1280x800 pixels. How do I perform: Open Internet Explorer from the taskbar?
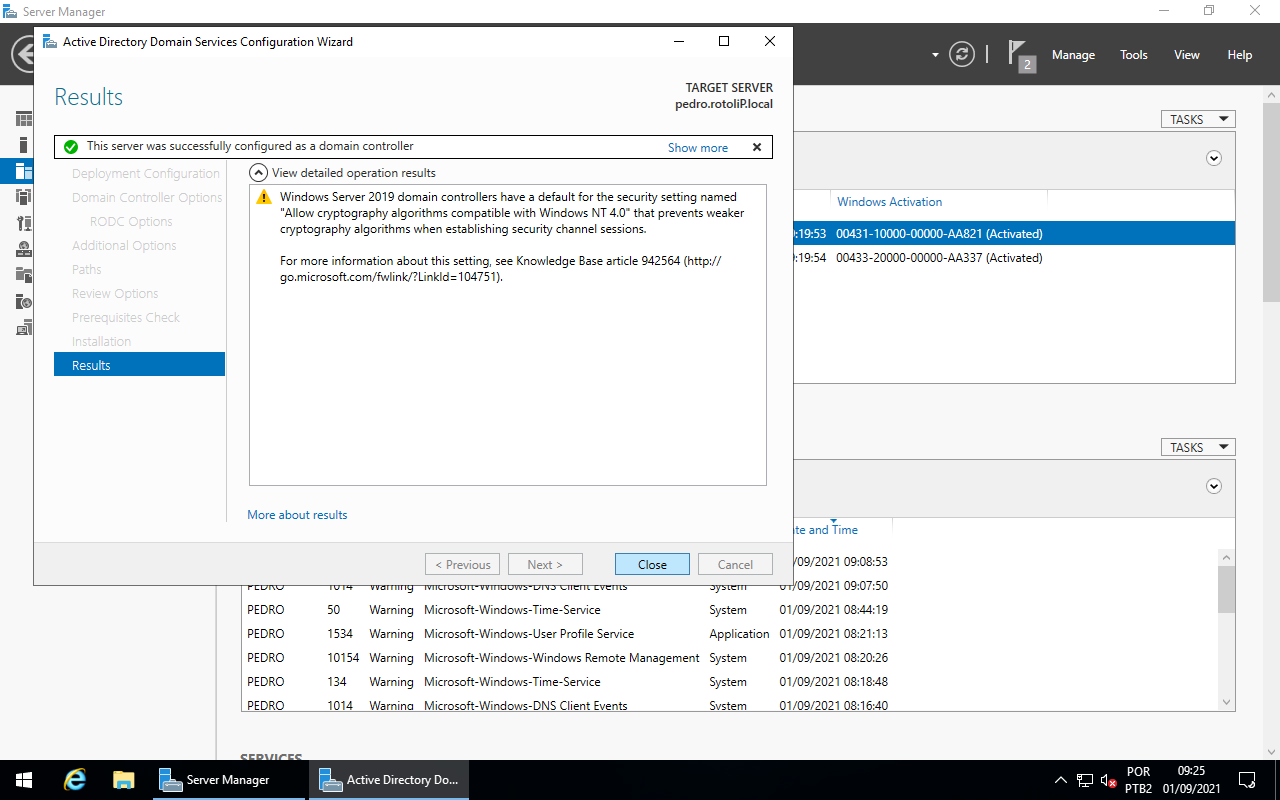tap(75, 780)
